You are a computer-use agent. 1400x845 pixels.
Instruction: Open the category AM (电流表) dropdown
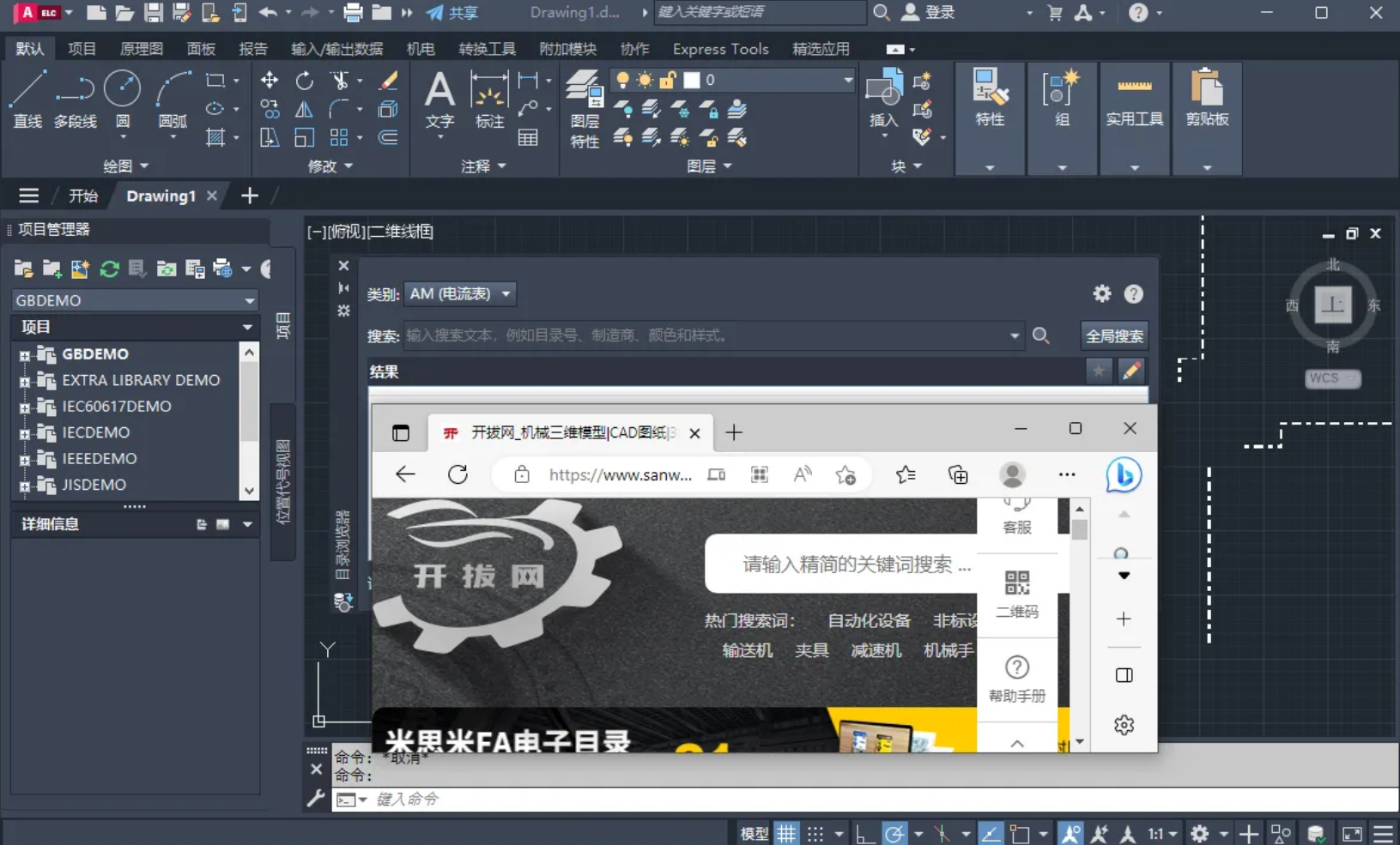pos(460,293)
